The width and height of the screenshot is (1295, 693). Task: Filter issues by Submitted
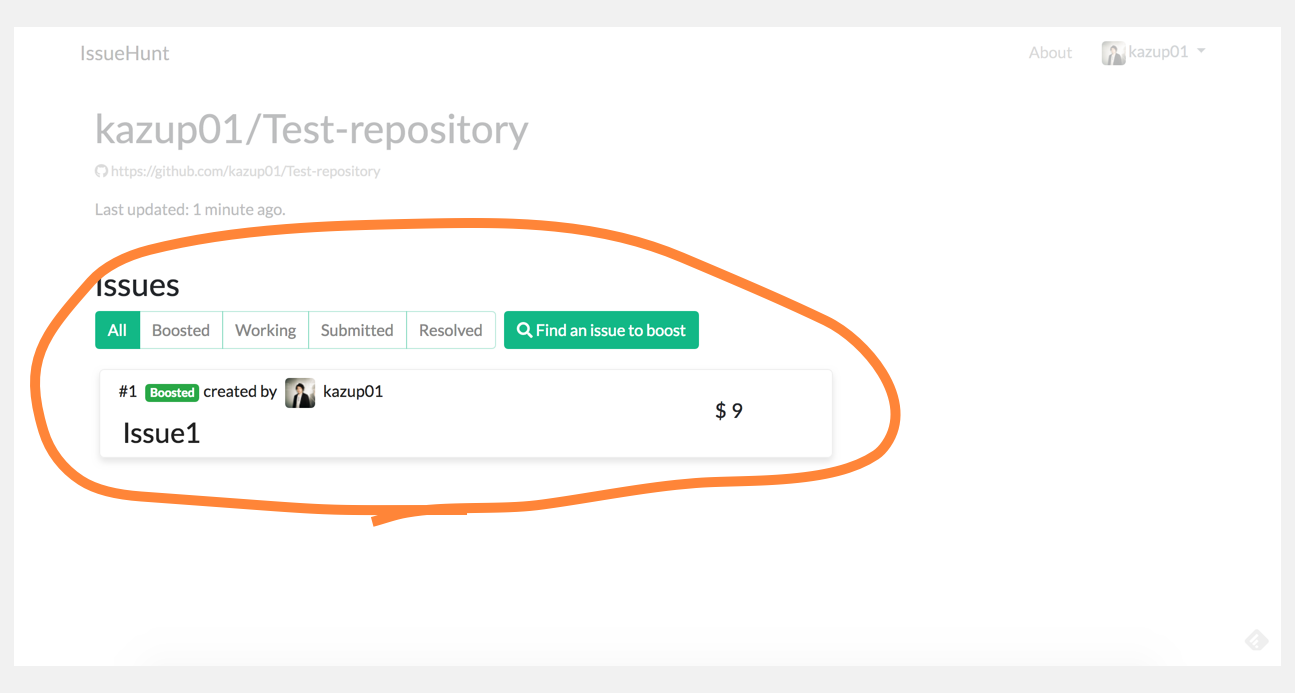(x=357, y=330)
